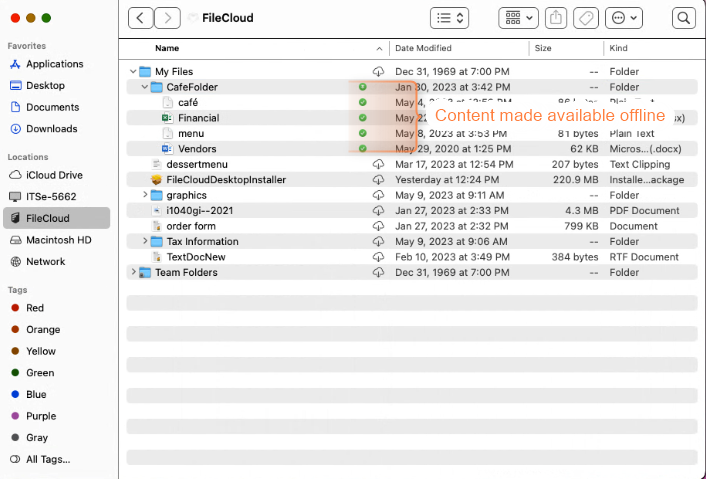Open the ellipsis action menu

pos(624,18)
